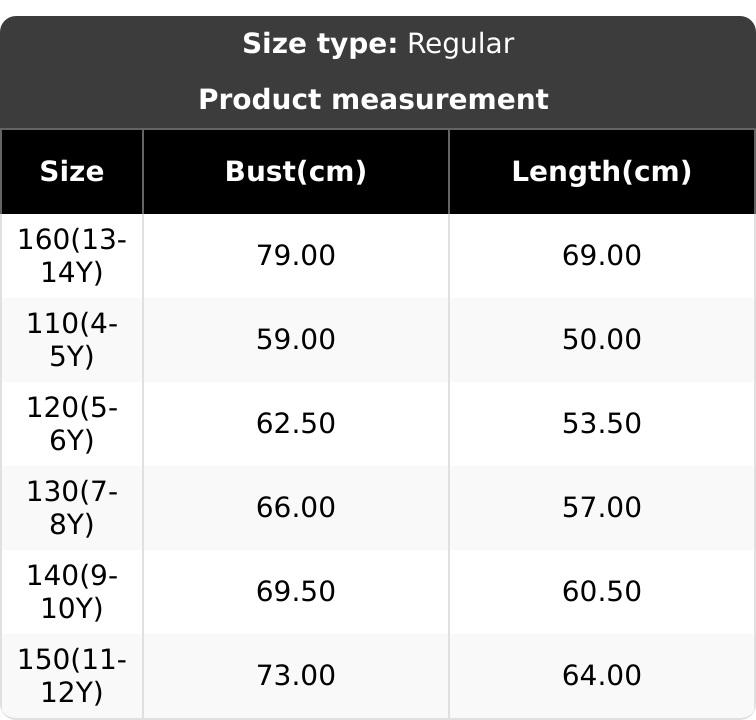Click the 160(13-14Y) size cell
This screenshot has height=720, width=756.
(72, 256)
